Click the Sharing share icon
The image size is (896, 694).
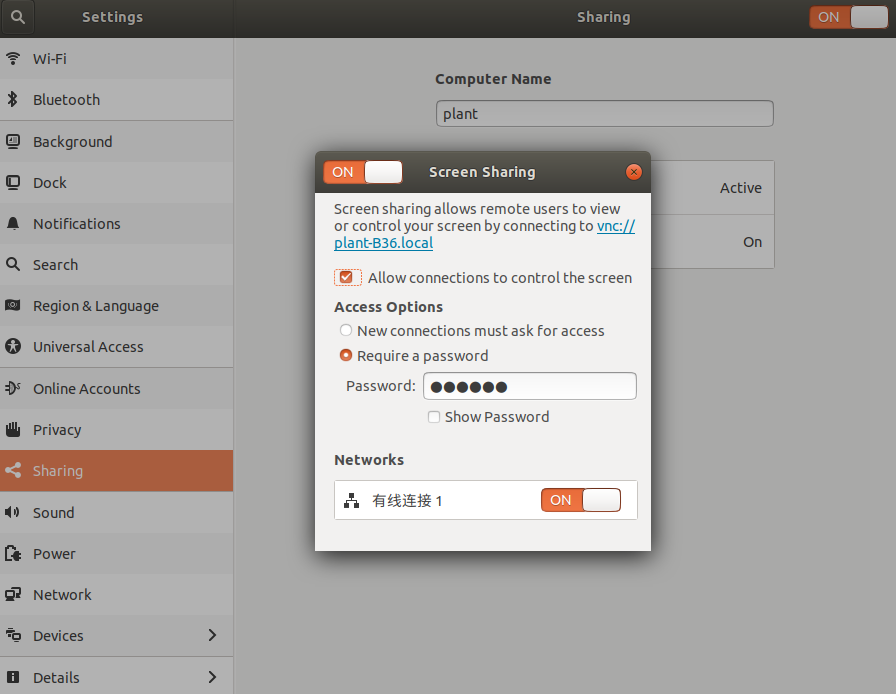tap(13, 470)
